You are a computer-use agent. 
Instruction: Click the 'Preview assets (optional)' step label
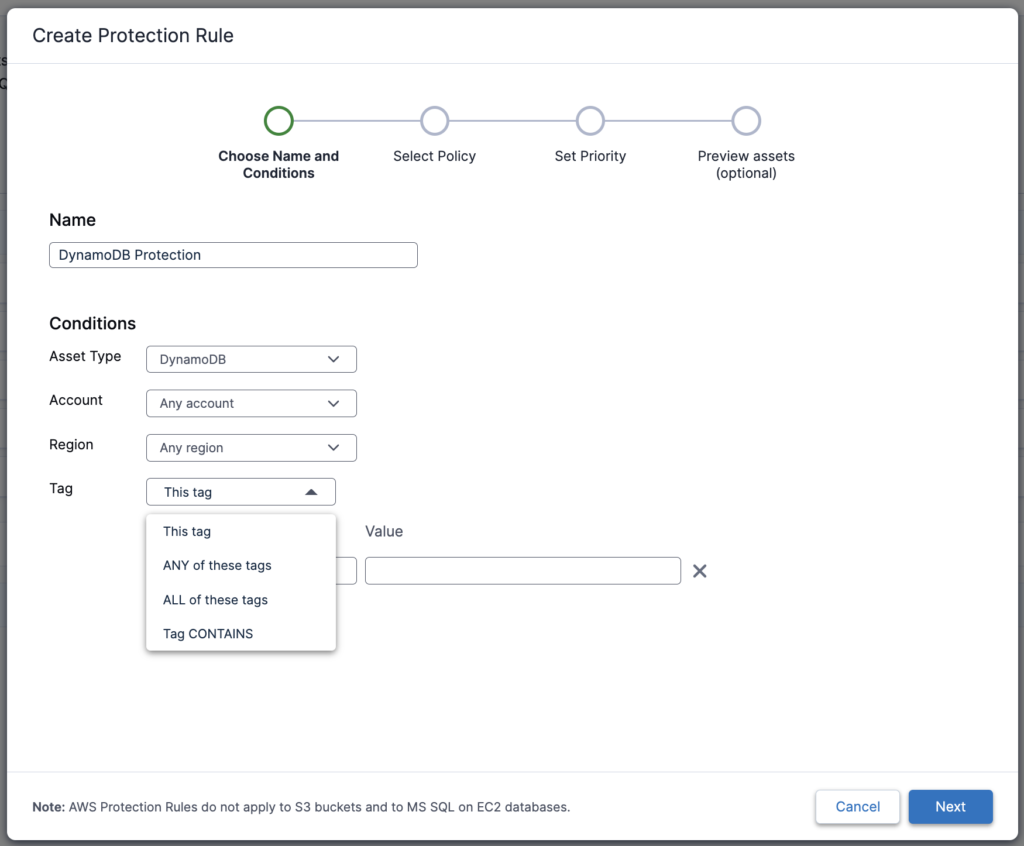746,165
